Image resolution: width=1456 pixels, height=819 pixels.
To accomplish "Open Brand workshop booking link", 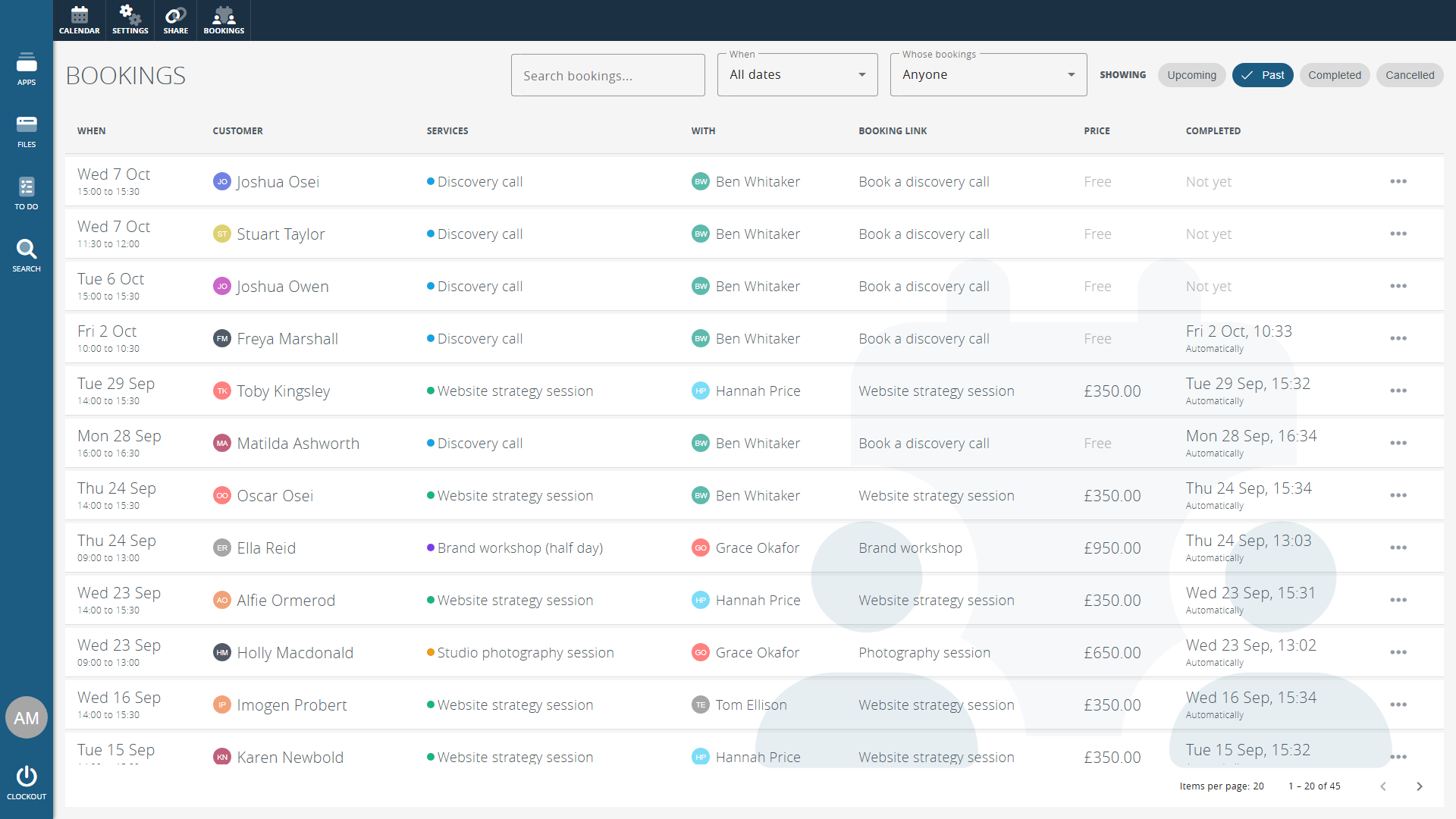I will [910, 548].
